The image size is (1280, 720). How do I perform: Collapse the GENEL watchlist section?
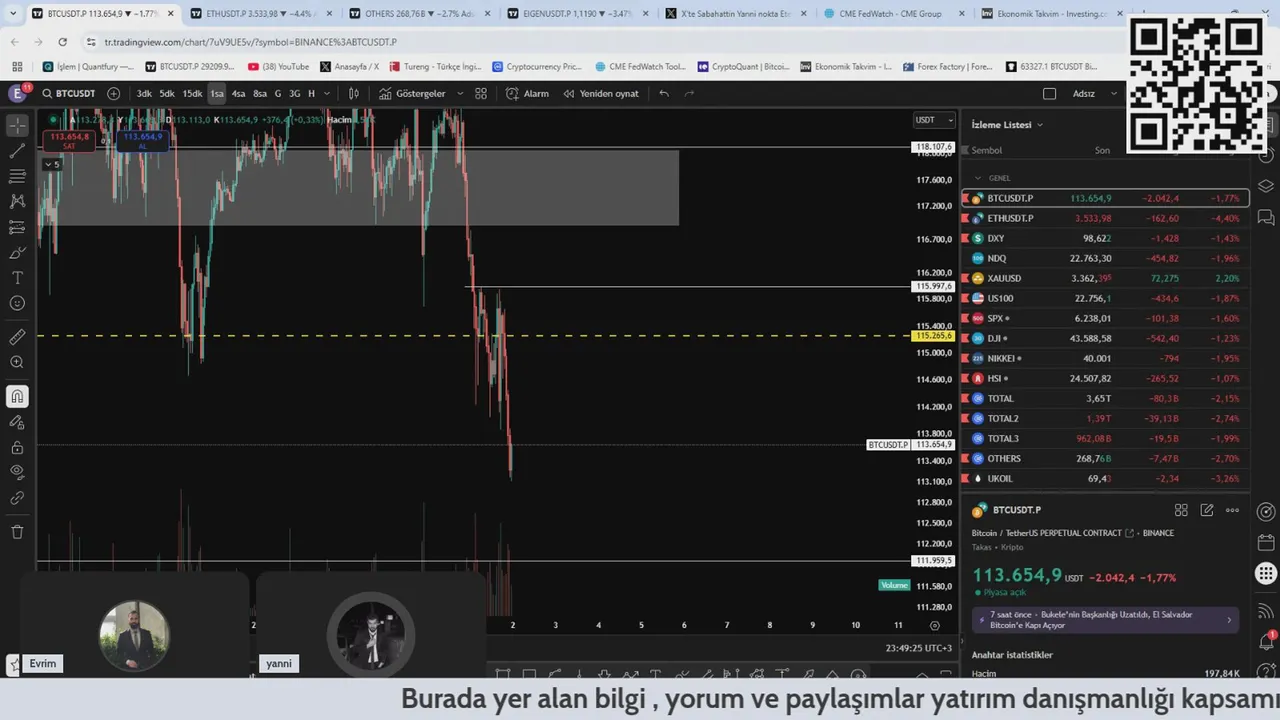click(978, 178)
